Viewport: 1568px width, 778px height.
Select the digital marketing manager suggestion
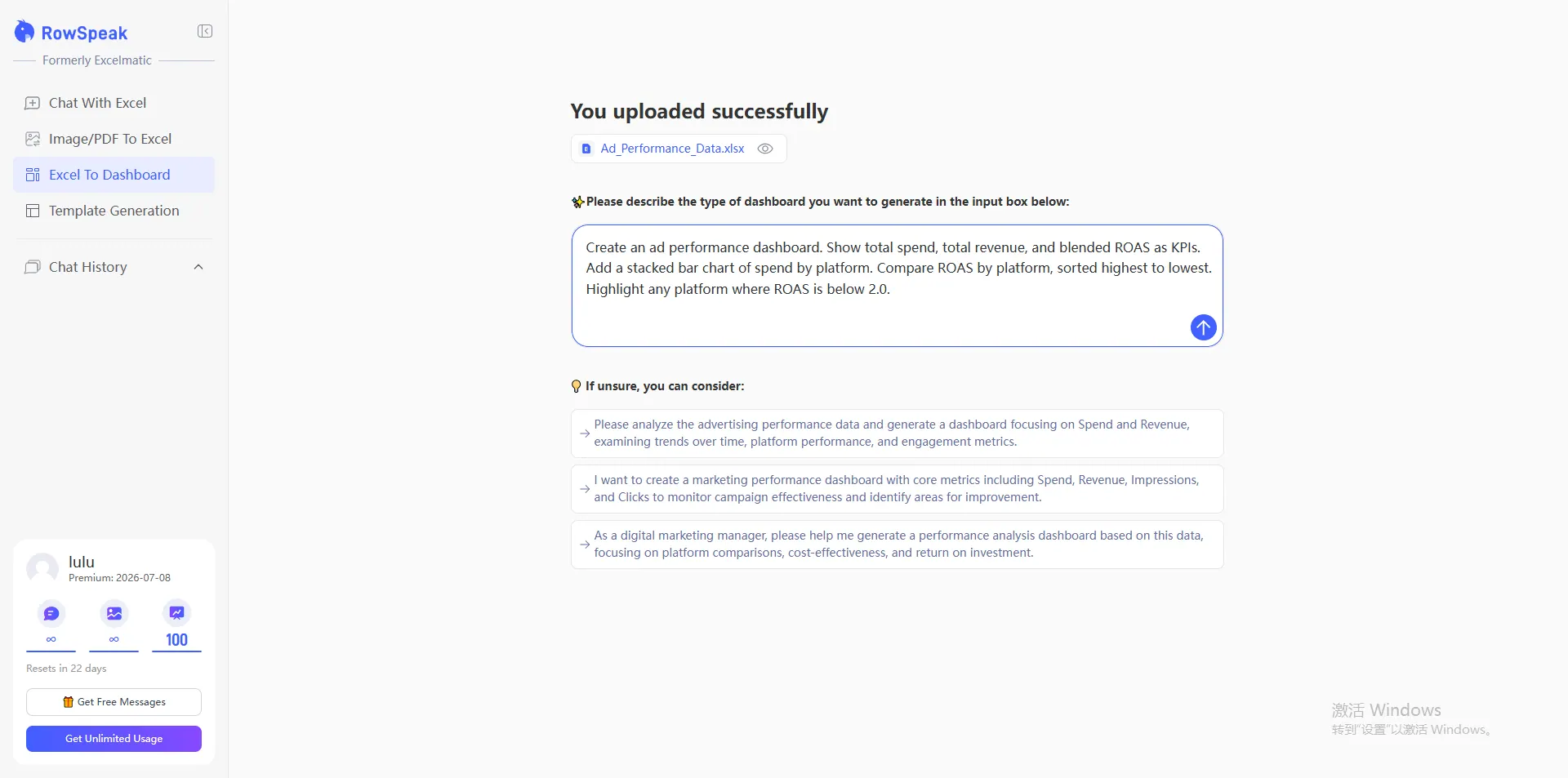point(897,545)
